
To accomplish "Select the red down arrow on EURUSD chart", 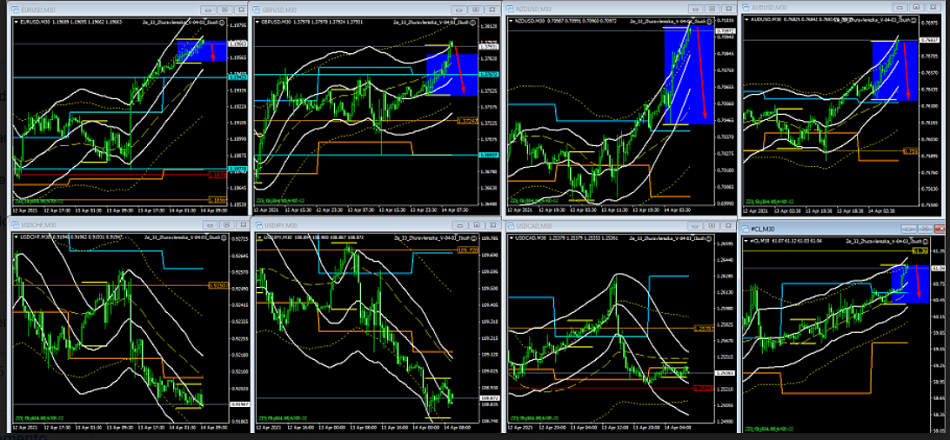I will tap(211, 50).
